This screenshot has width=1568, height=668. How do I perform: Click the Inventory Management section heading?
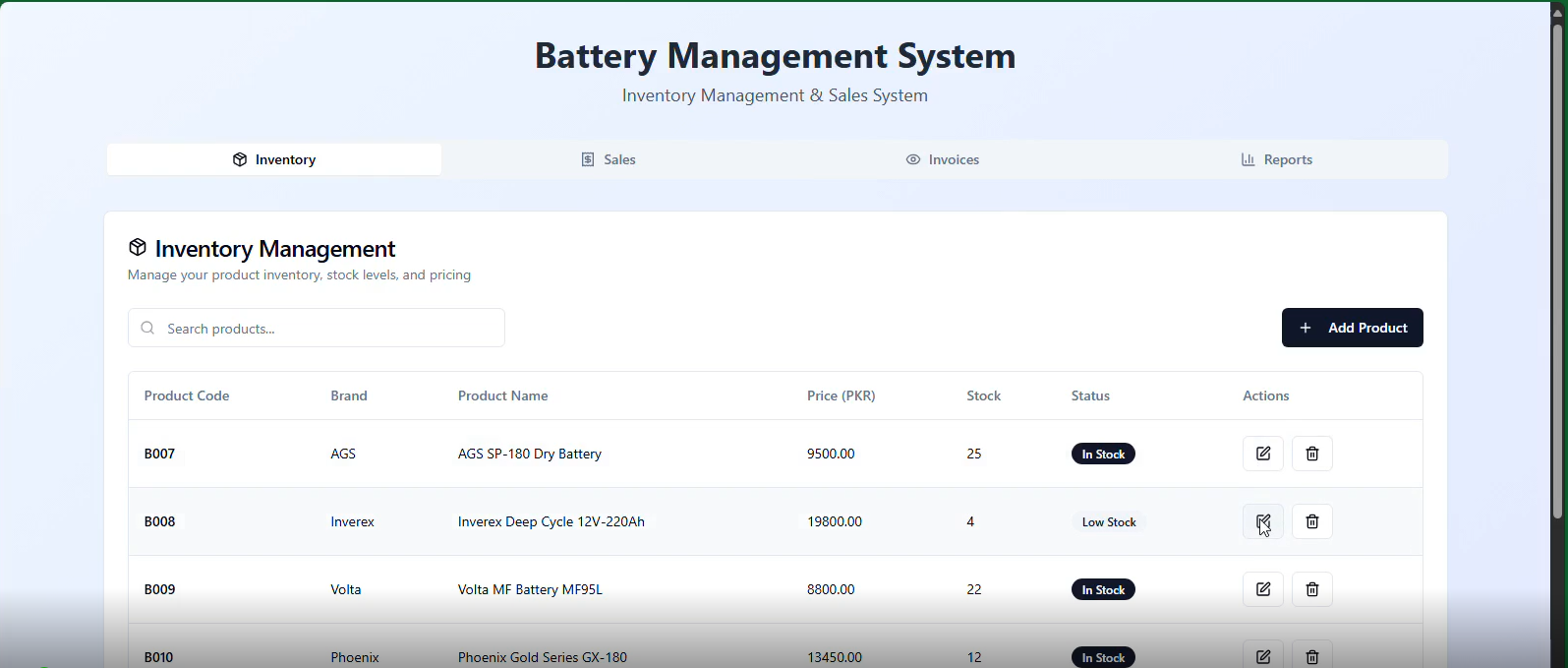[275, 249]
